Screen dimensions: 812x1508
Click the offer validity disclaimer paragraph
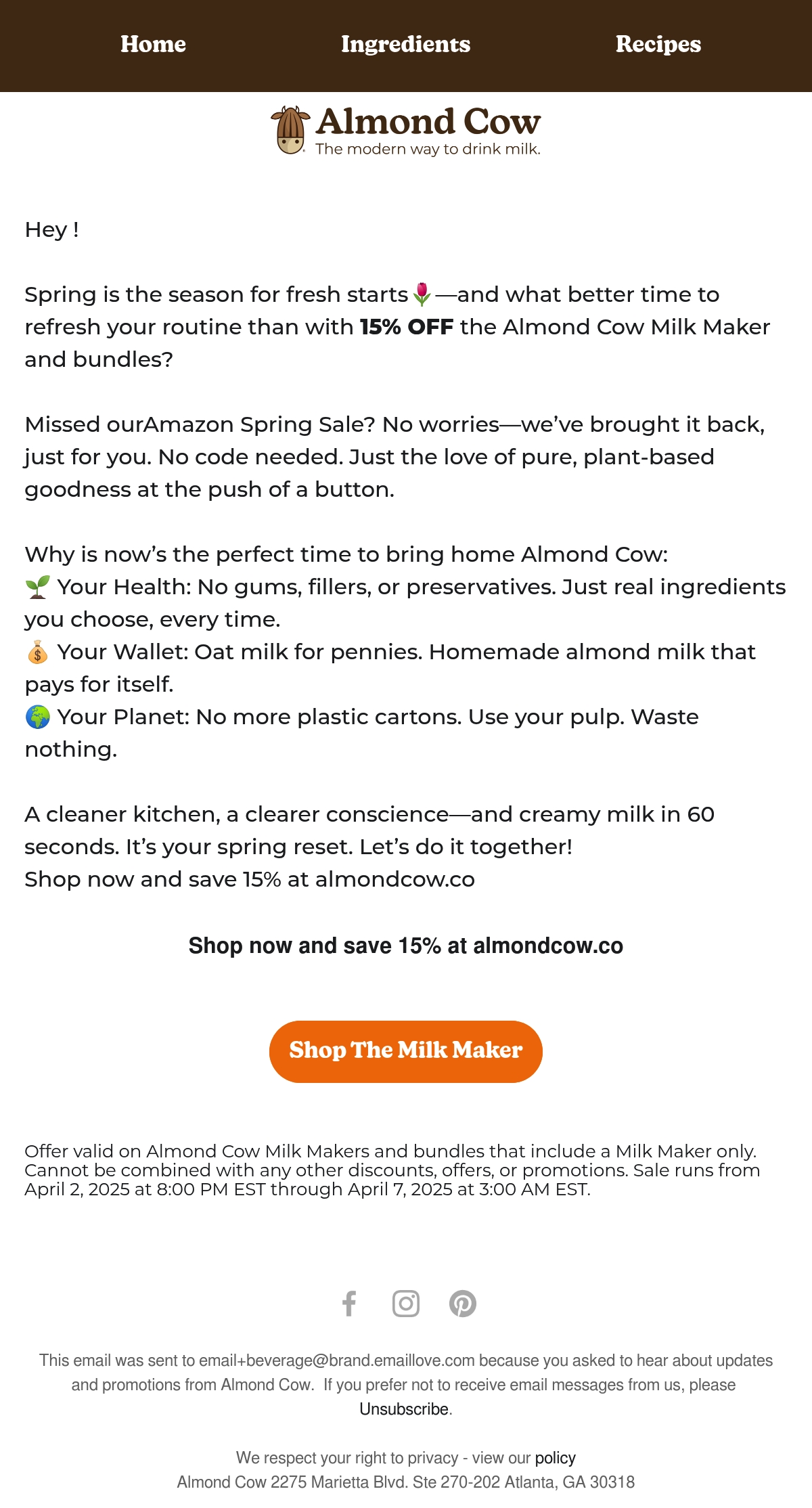tap(392, 1170)
